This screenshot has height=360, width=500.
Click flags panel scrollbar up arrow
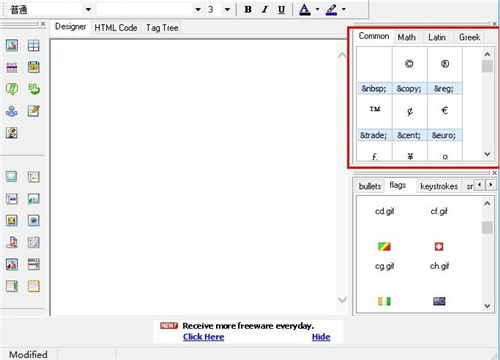(x=487, y=203)
